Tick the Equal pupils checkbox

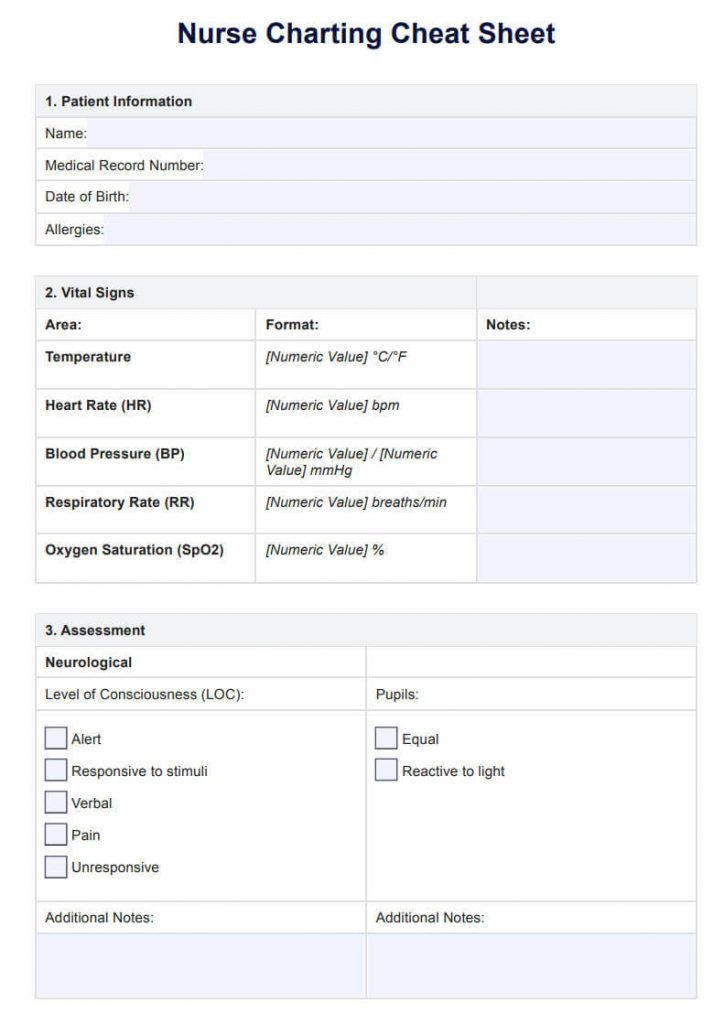point(386,738)
